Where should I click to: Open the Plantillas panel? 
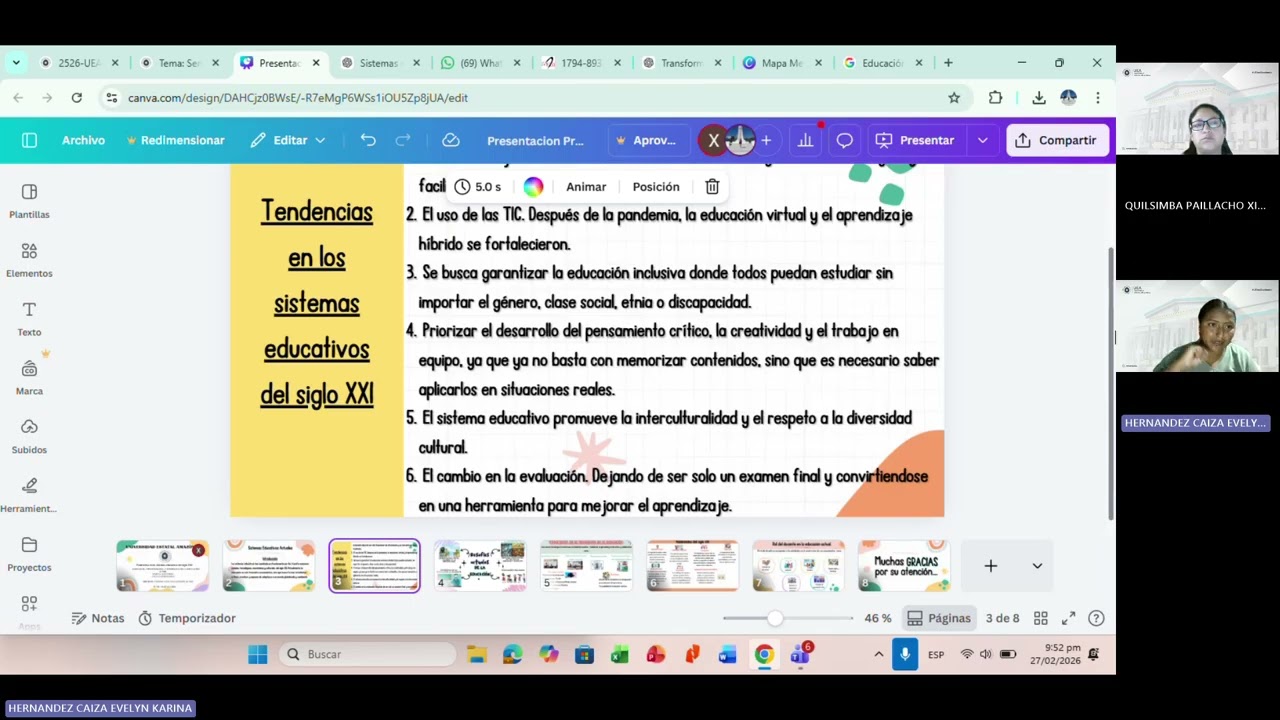(x=29, y=201)
